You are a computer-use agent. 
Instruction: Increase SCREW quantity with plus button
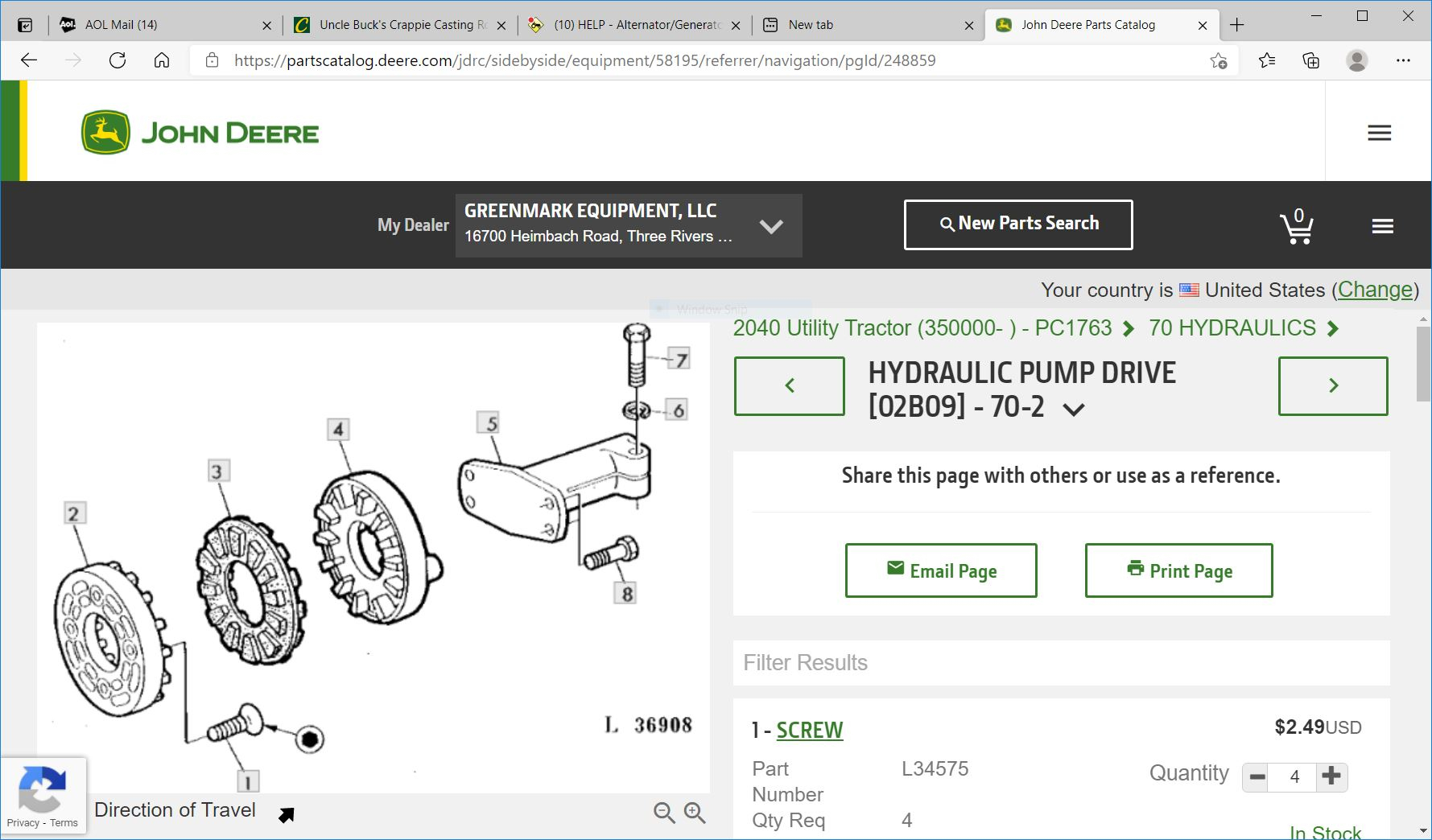coord(1331,776)
